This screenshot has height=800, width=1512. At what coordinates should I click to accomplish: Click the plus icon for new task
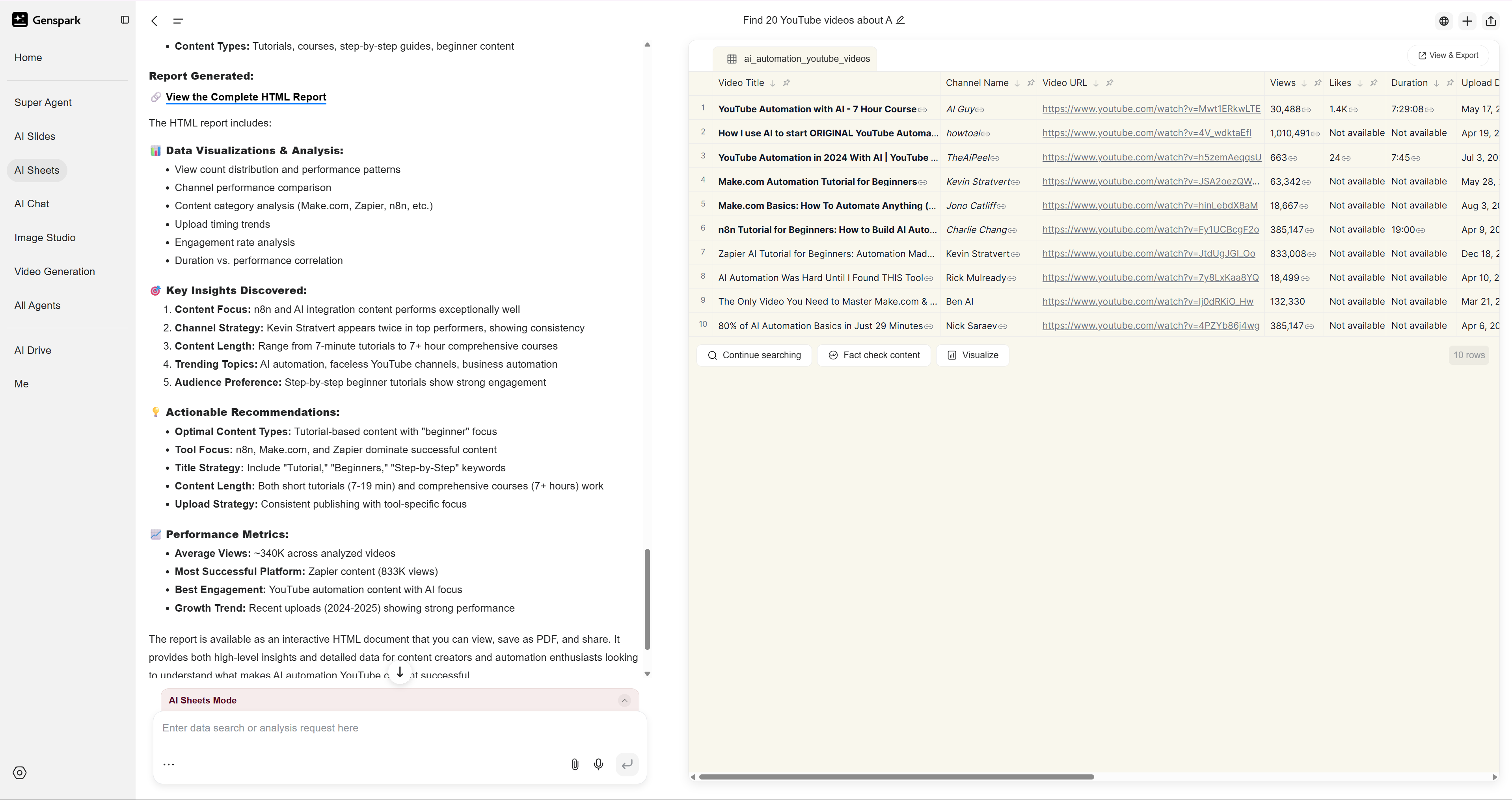point(1467,21)
